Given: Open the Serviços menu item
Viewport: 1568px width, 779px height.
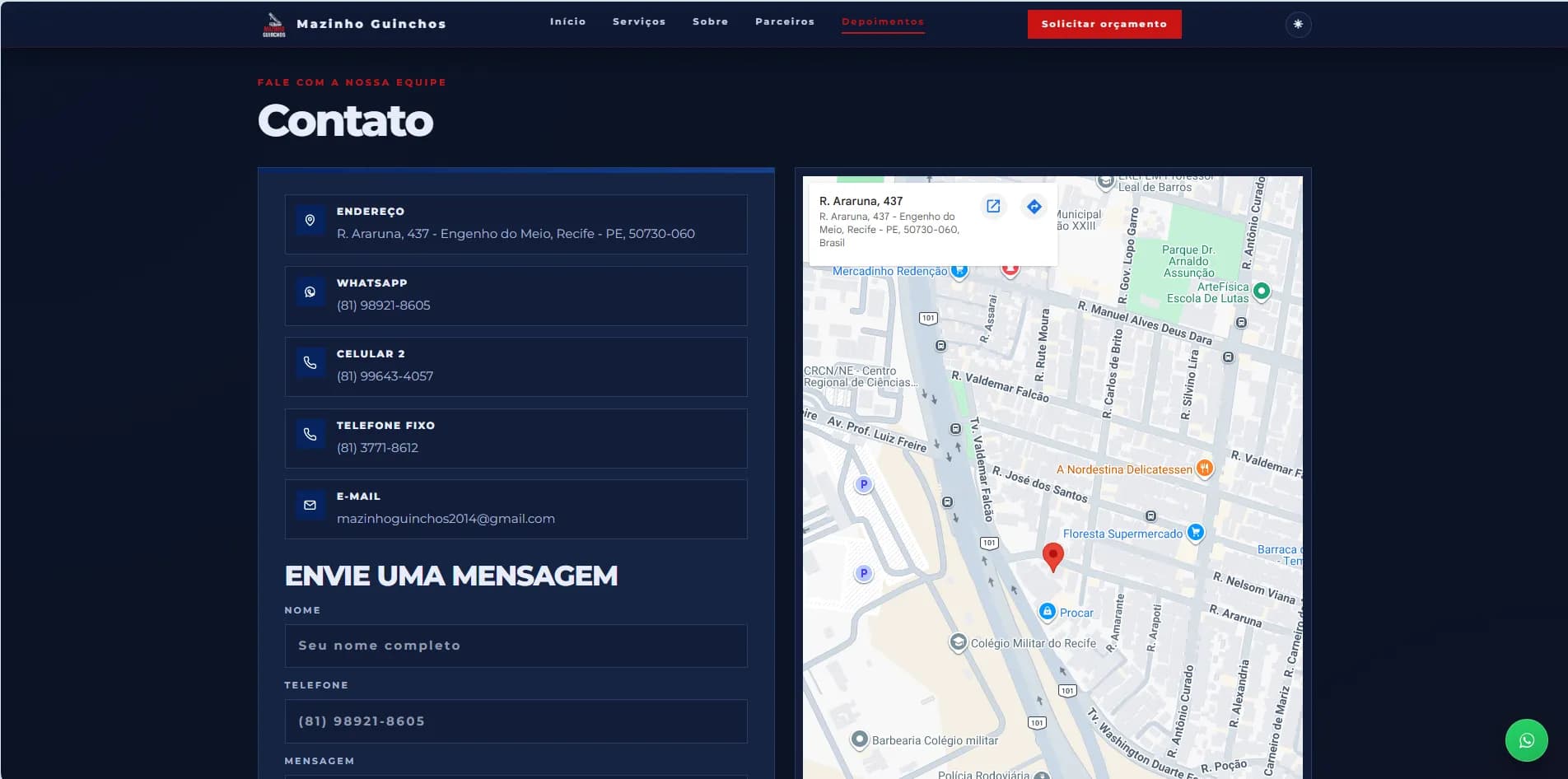Looking at the screenshot, I should (639, 21).
